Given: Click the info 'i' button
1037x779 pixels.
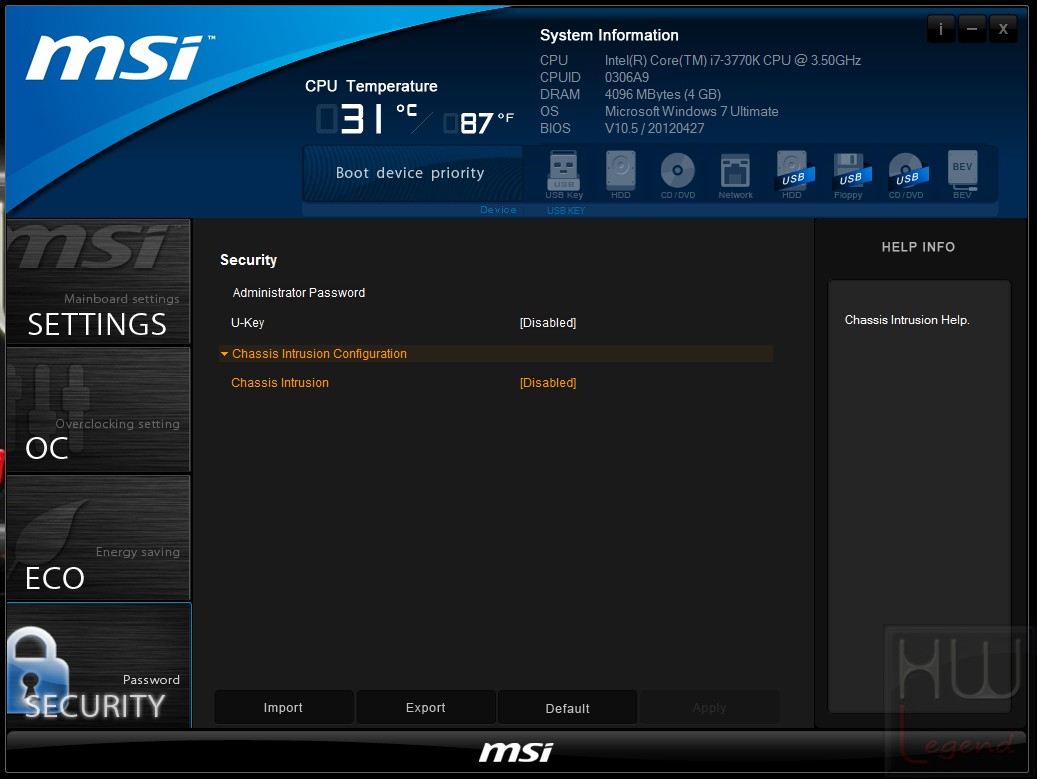Looking at the screenshot, I should pyautogui.click(x=940, y=28).
